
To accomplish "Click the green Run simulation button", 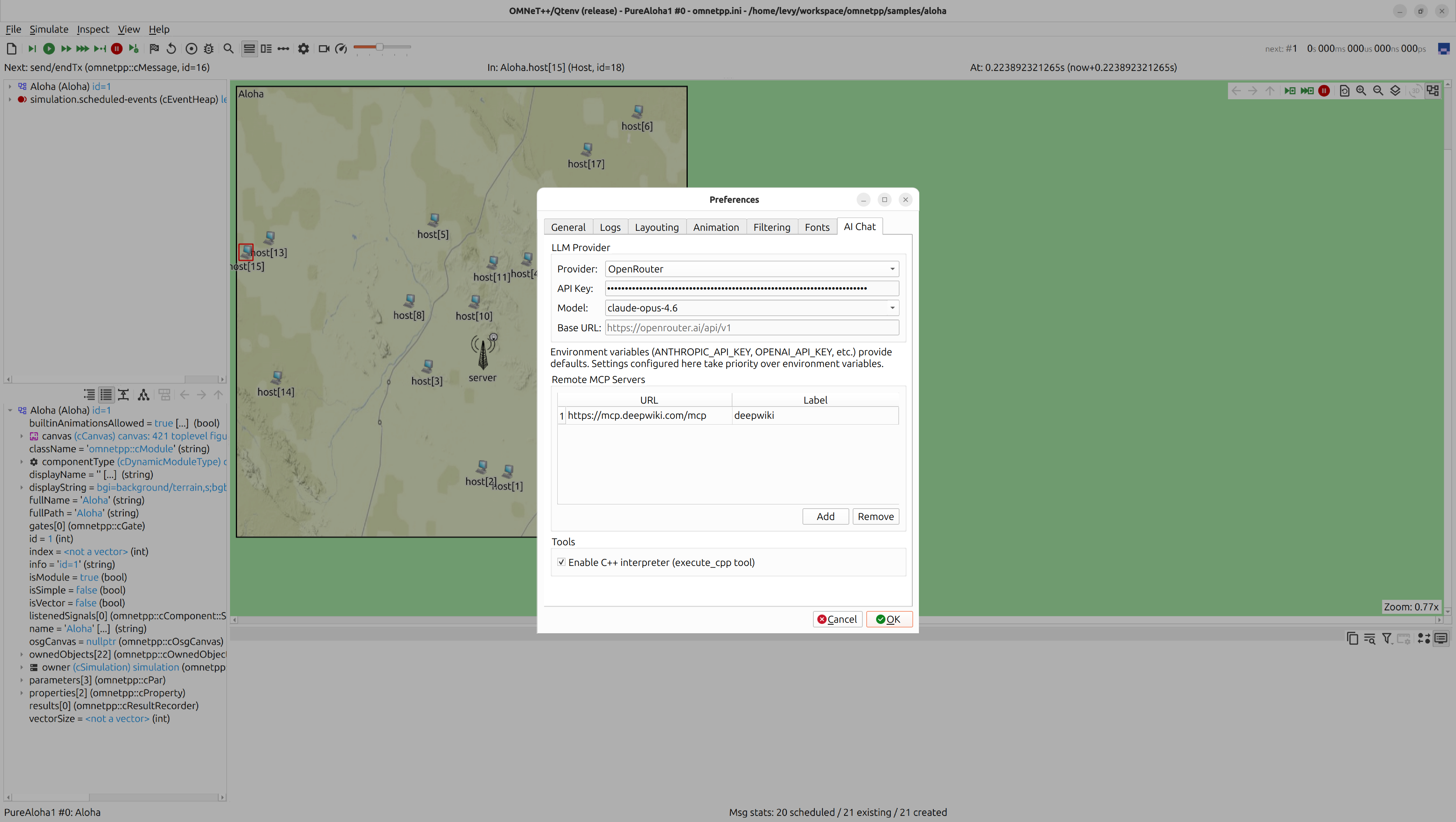I will point(49,49).
